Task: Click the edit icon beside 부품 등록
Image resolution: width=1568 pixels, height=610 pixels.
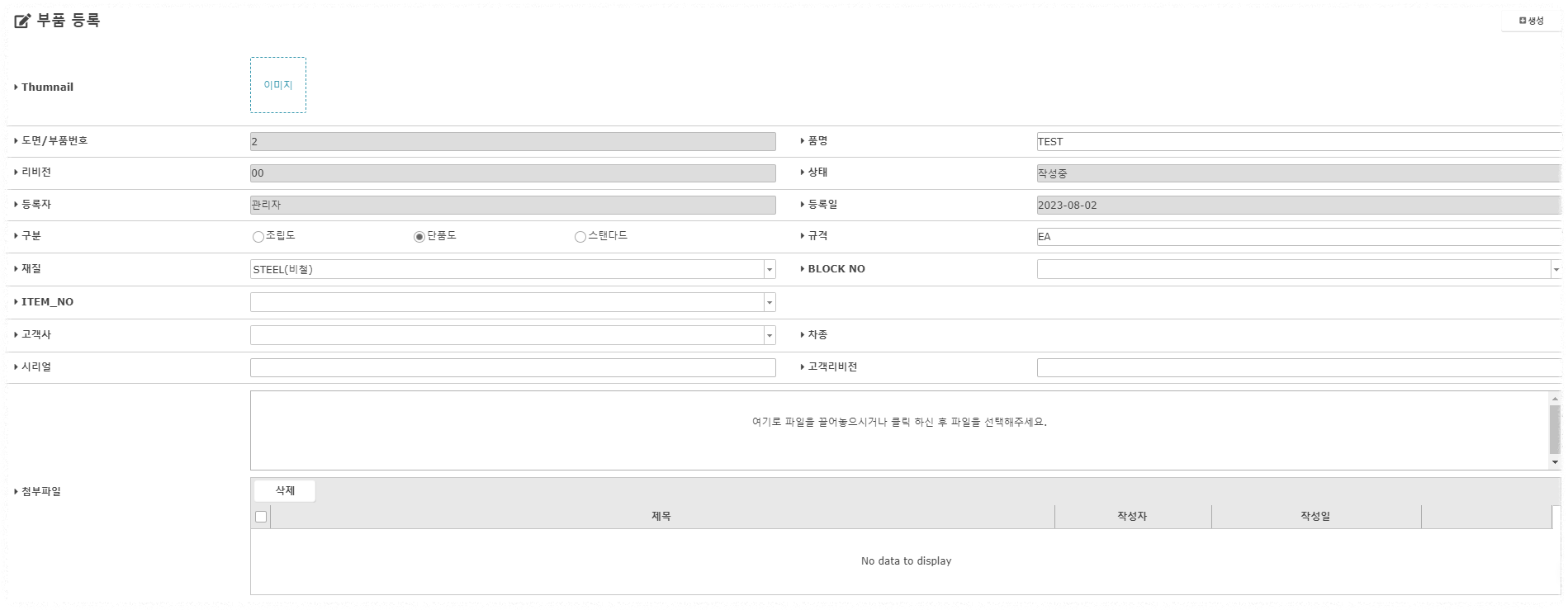Action: [22, 21]
